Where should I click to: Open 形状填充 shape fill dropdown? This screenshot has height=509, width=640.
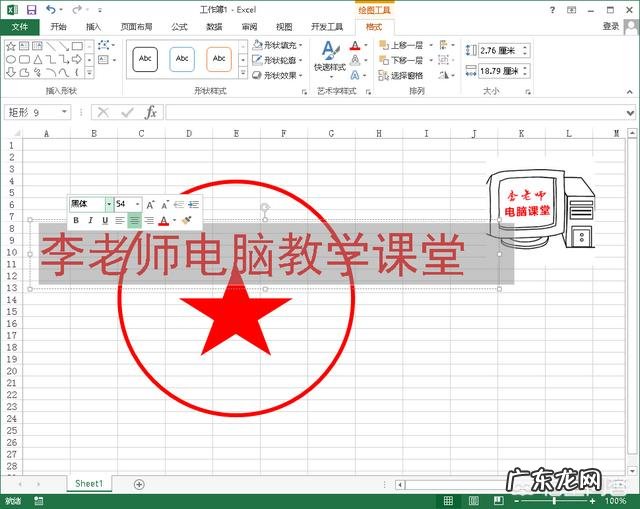(x=278, y=45)
